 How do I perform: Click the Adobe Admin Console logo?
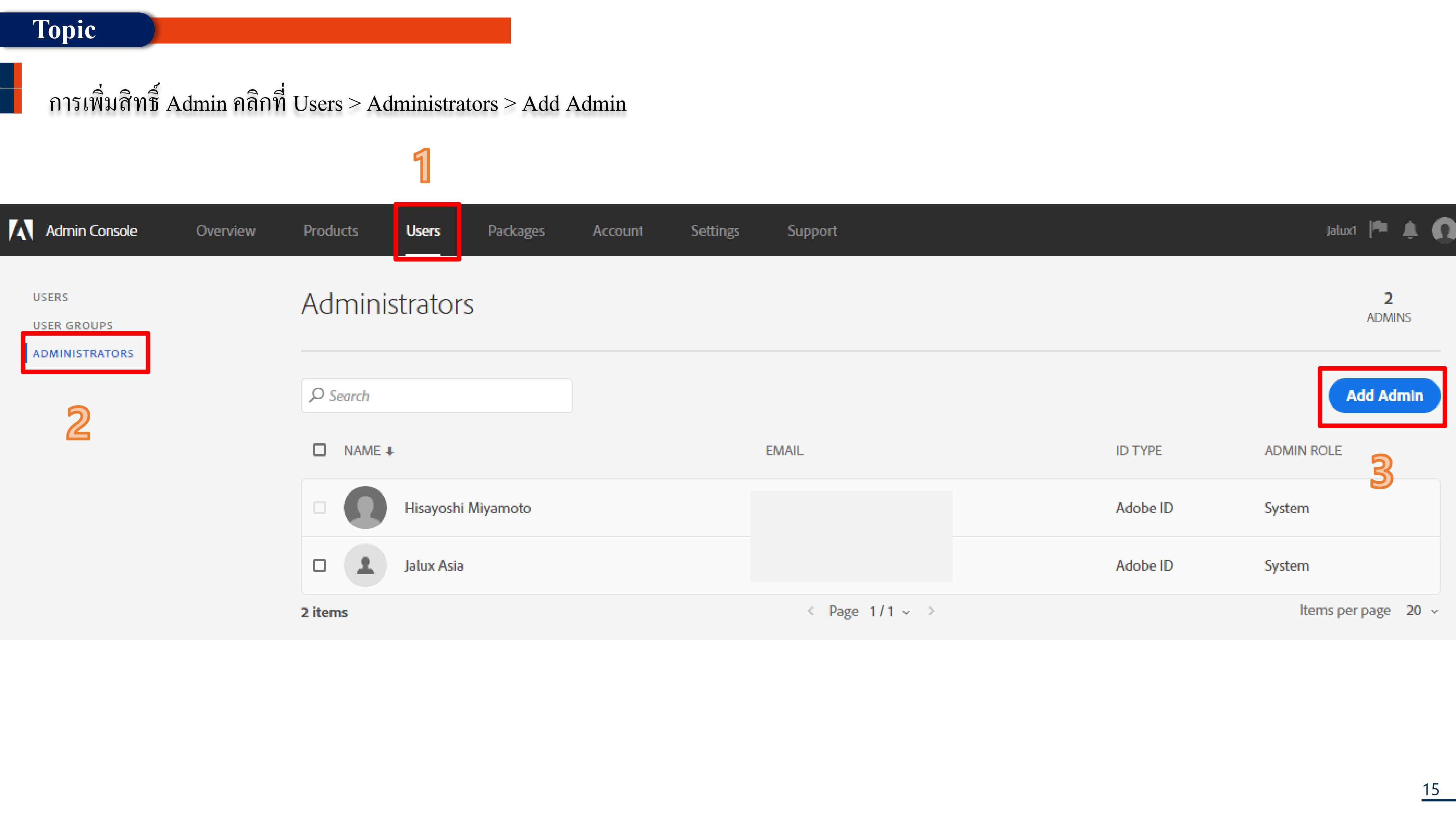coord(21,231)
